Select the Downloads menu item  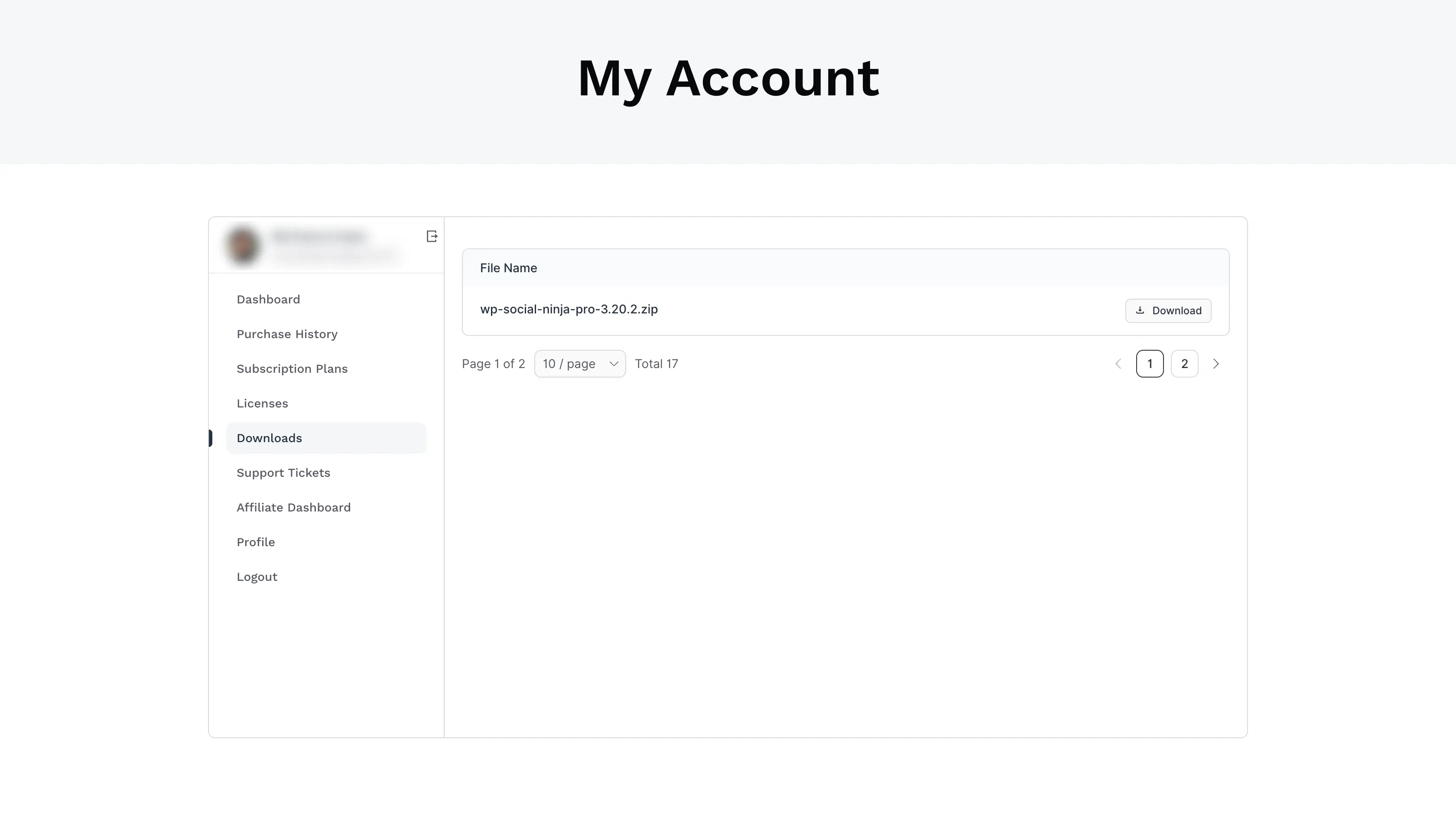click(x=269, y=438)
